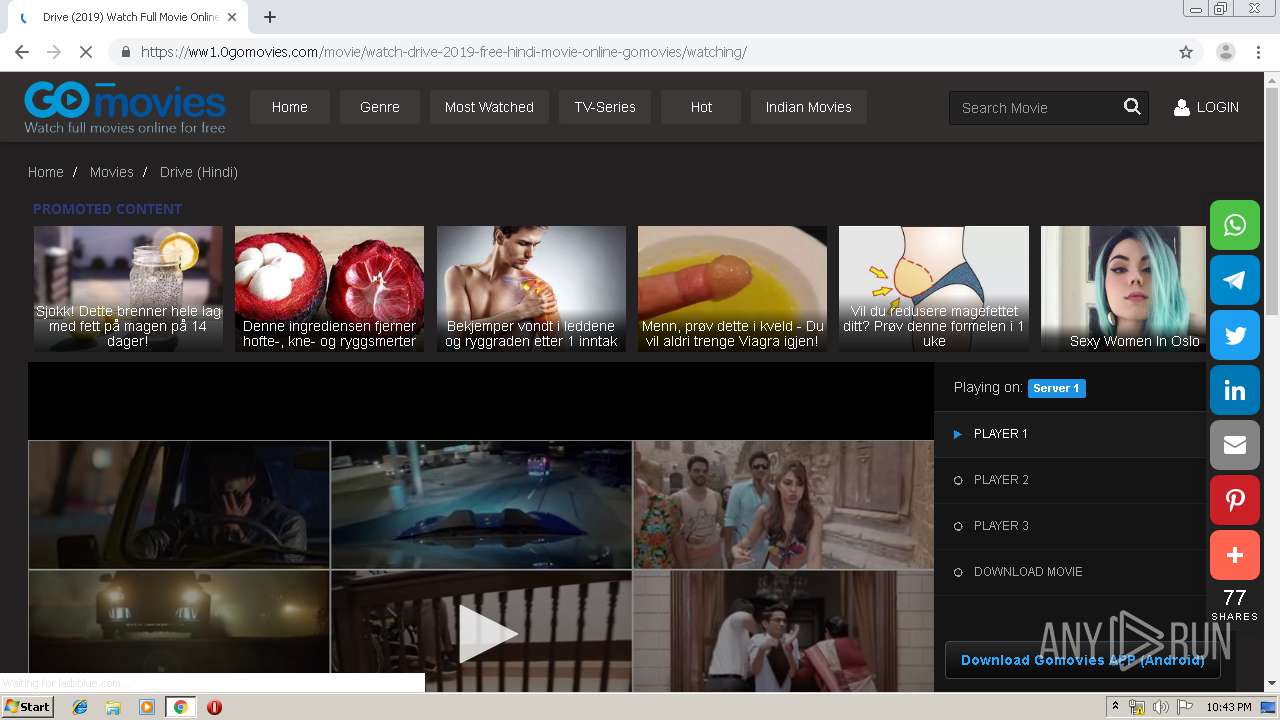Click Chrome taskbar icon
The width and height of the screenshot is (1280, 720).
tap(181, 707)
